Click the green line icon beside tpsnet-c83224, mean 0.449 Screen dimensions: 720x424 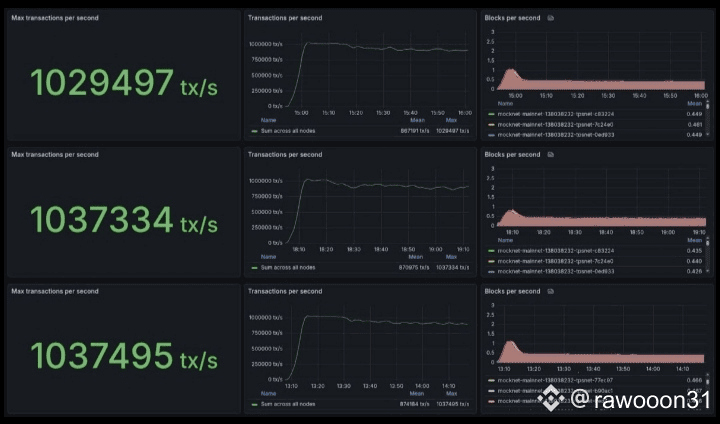pyautogui.click(x=491, y=114)
